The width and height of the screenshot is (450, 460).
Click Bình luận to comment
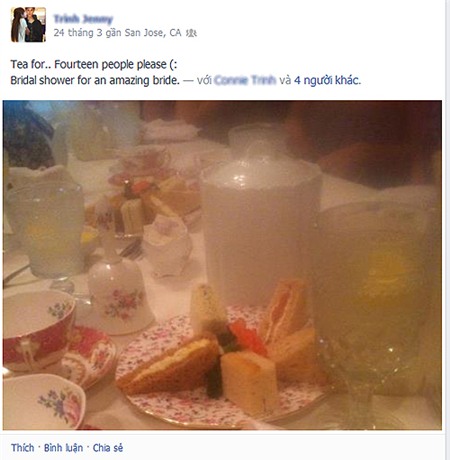63,448
